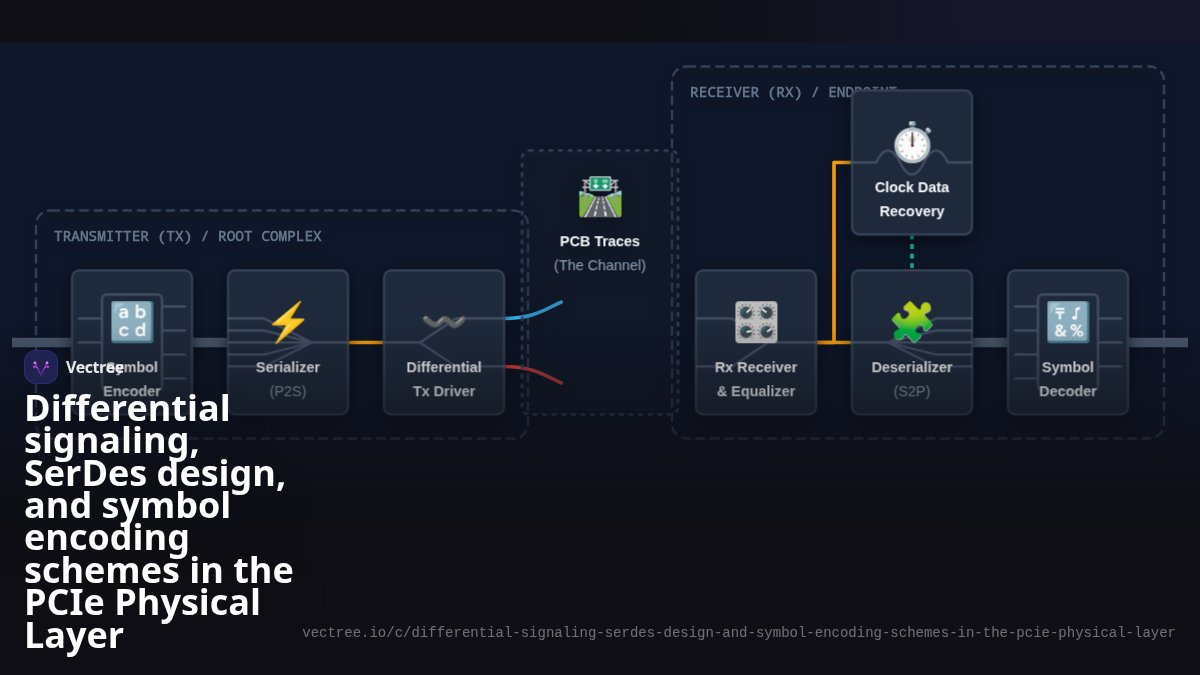Select the Clock Data Recovery label text
This screenshot has width=1200, height=675.
click(x=912, y=199)
